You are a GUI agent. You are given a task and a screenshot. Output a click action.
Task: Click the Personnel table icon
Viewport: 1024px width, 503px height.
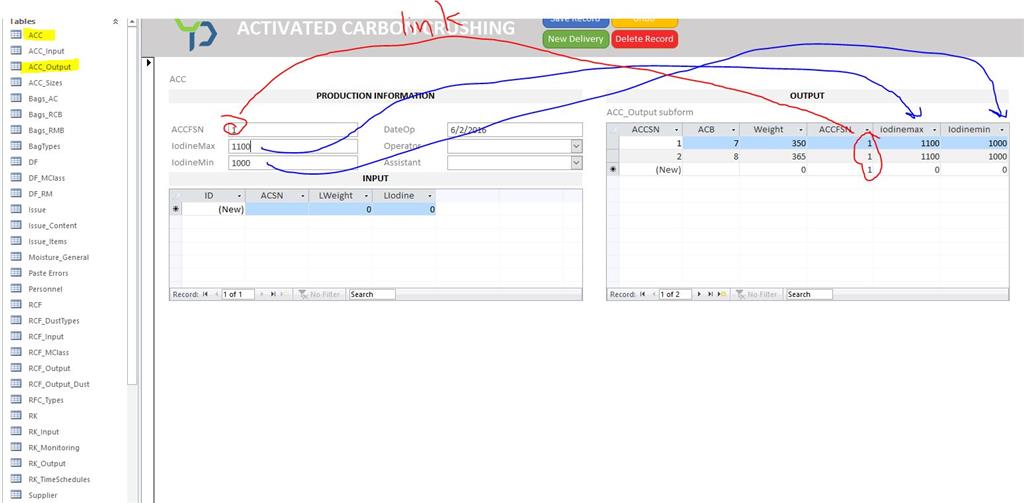click(x=16, y=289)
